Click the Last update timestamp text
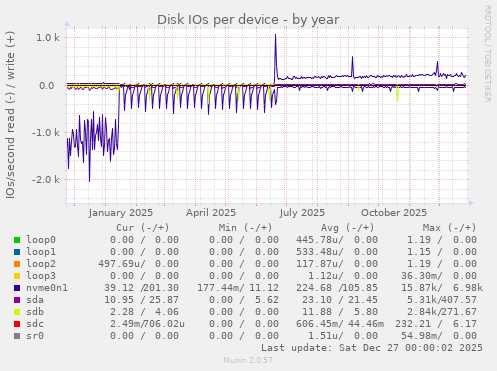This screenshot has width=497, height=371. point(372,348)
